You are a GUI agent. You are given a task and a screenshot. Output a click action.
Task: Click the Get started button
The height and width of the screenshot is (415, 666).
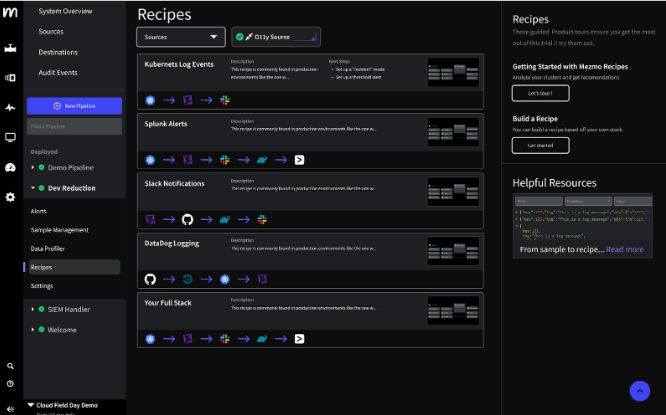(x=540, y=145)
